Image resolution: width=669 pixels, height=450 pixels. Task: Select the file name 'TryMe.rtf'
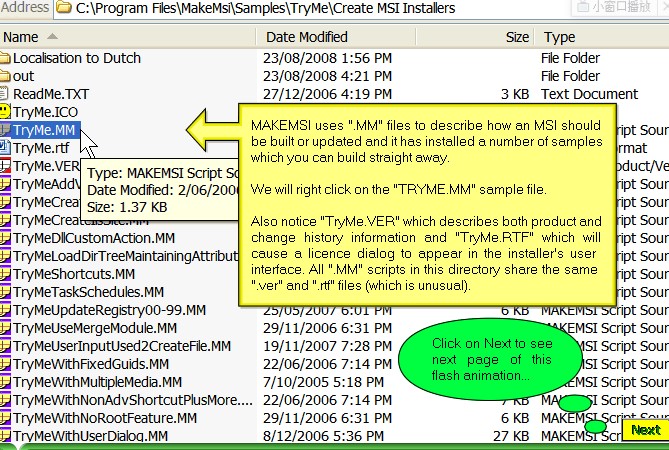(x=41, y=148)
